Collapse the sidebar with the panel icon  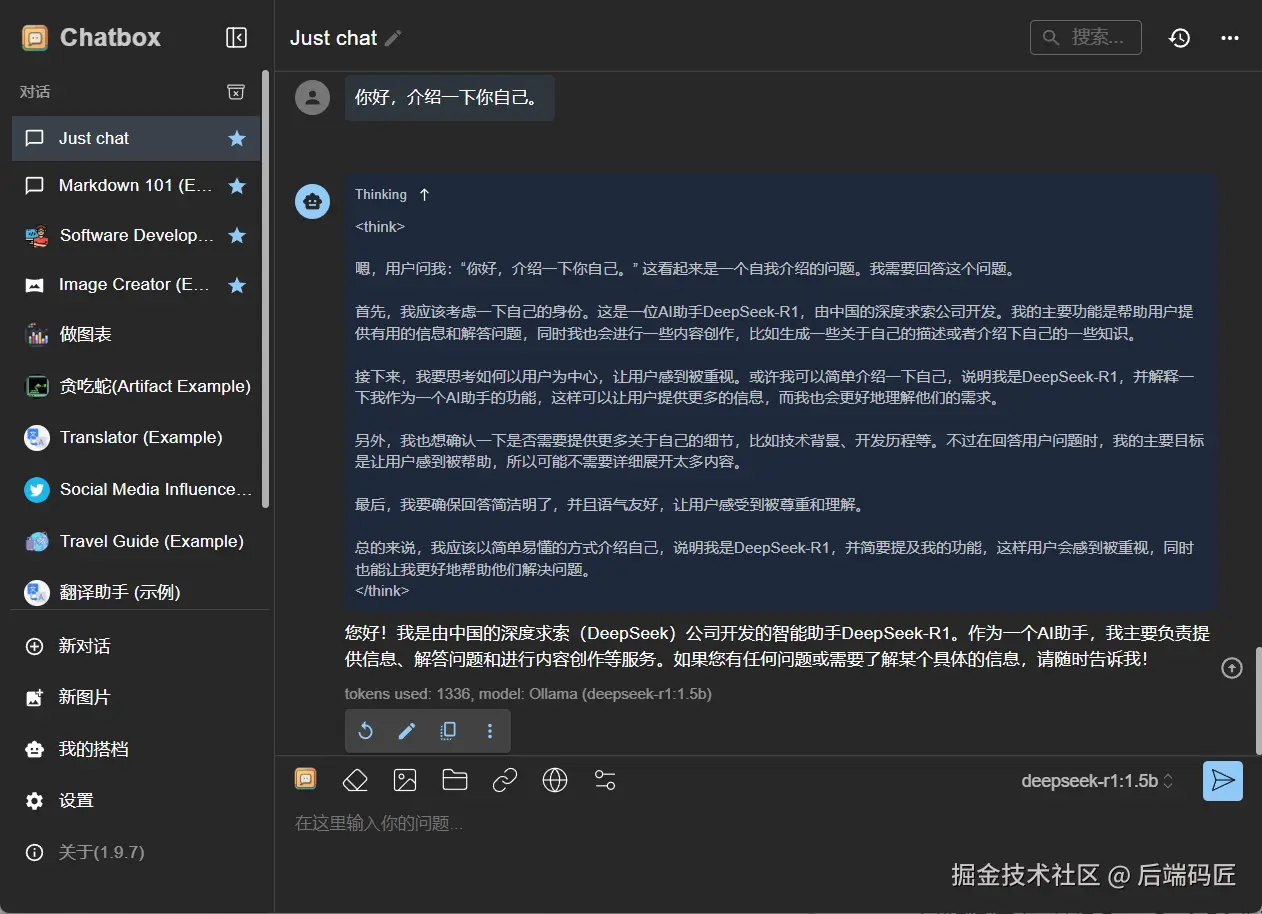[x=236, y=38]
